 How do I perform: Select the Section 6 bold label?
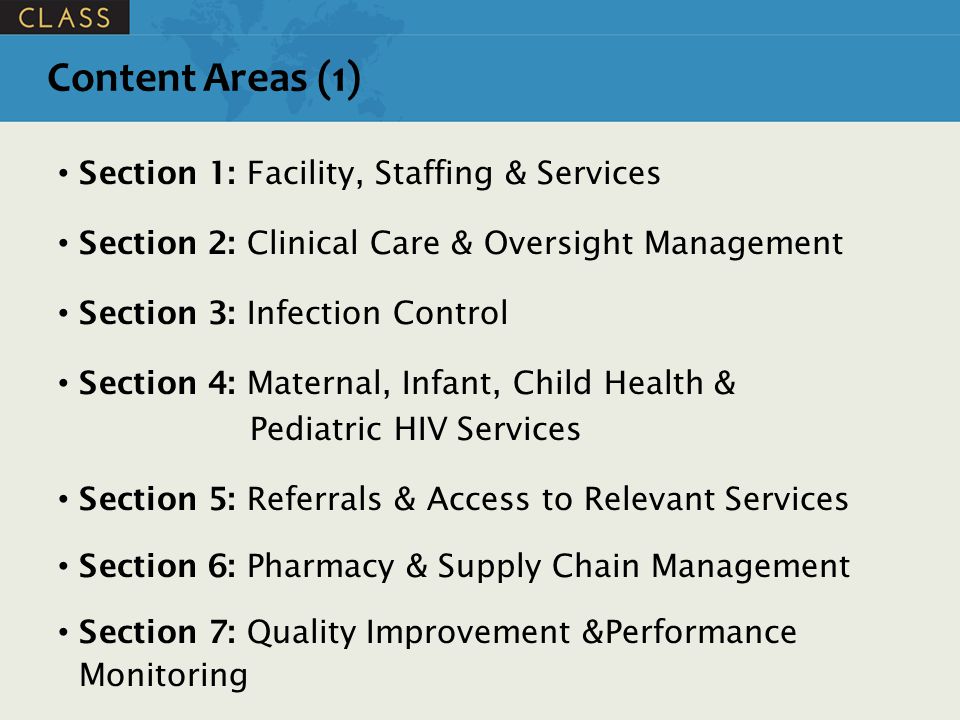157,565
